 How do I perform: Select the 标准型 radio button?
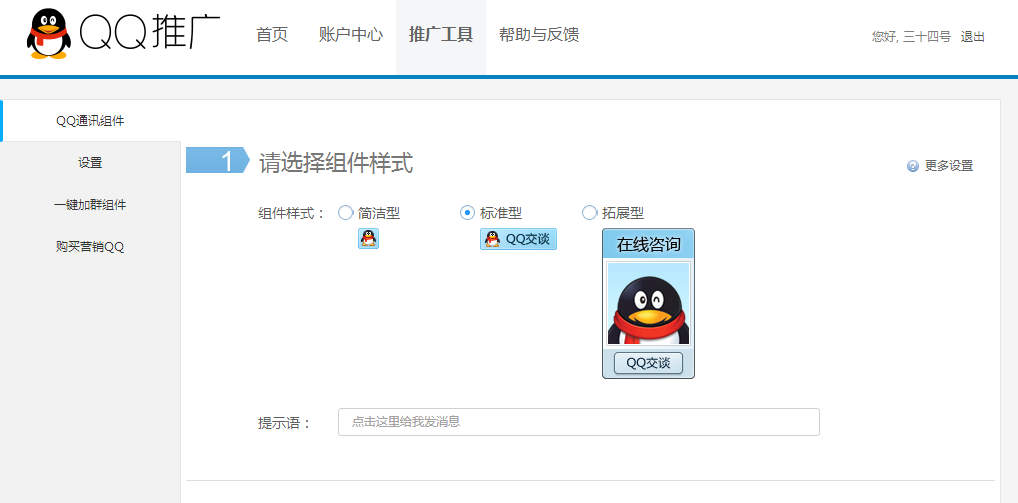coord(467,212)
